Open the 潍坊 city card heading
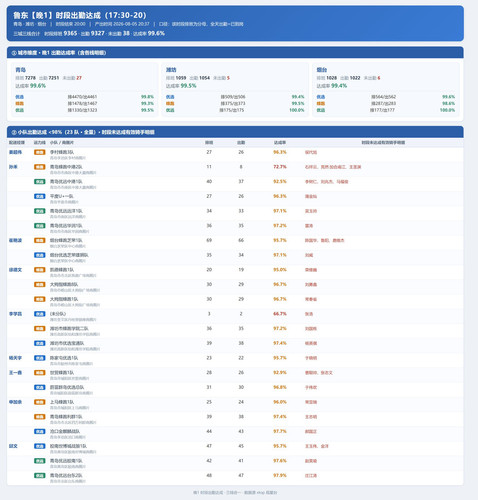Image resolution: width=478 pixels, height=500 pixels. (x=171, y=70)
